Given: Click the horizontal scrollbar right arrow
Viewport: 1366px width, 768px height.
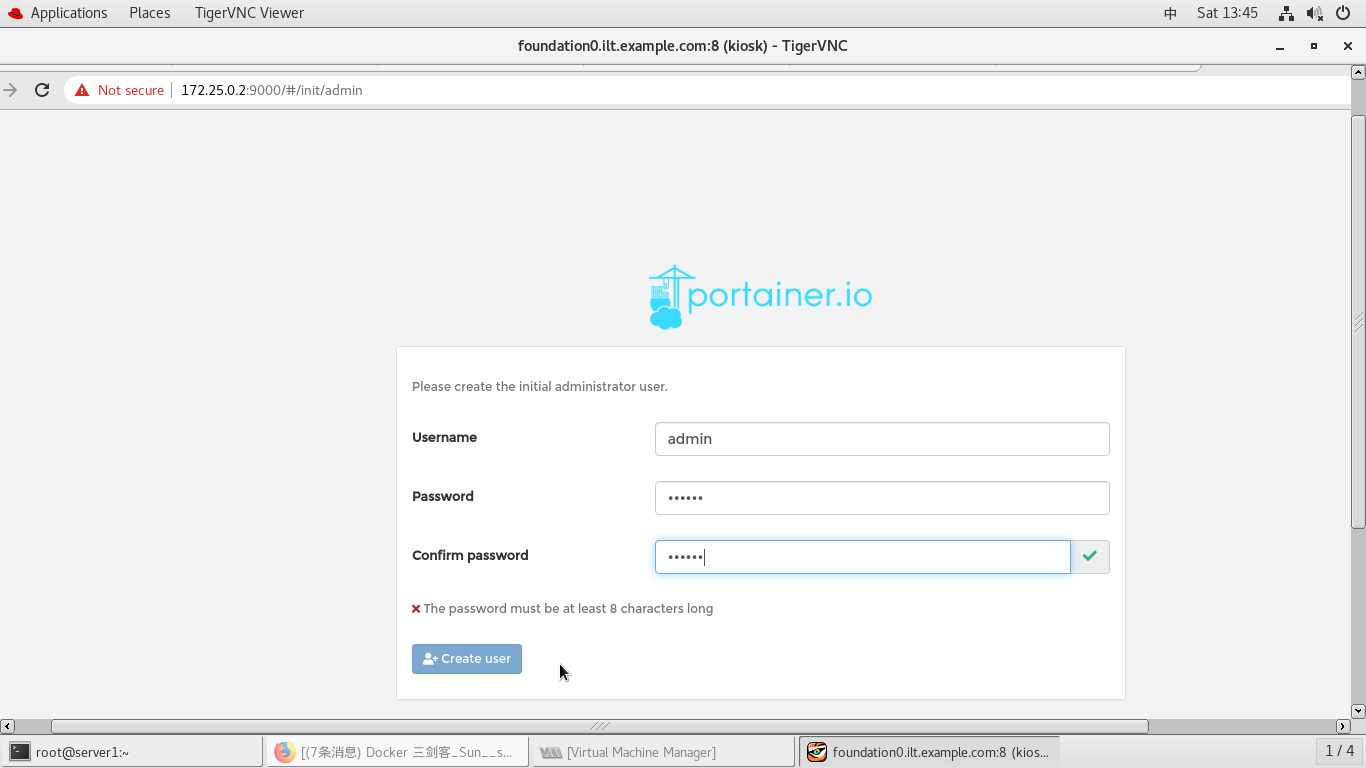Looking at the screenshot, I should (x=1343, y=726).
